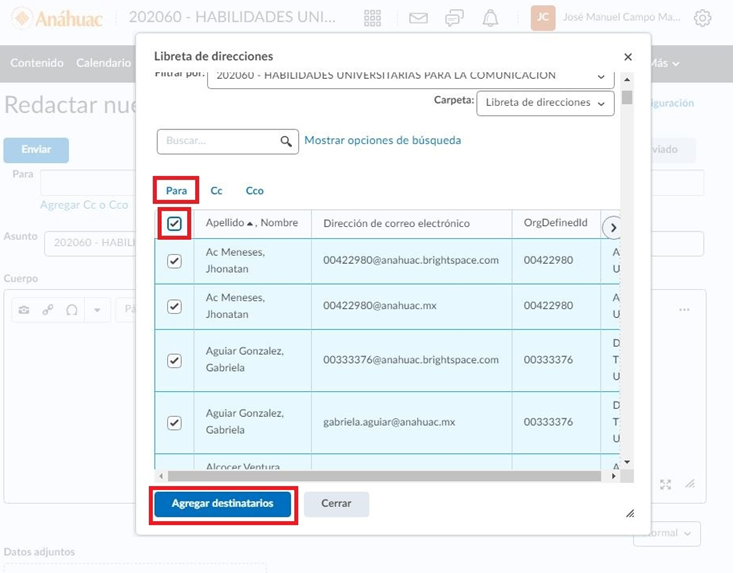Click the user avatar JC
This screenshot has width=737, height=573.
click(543, 18)
